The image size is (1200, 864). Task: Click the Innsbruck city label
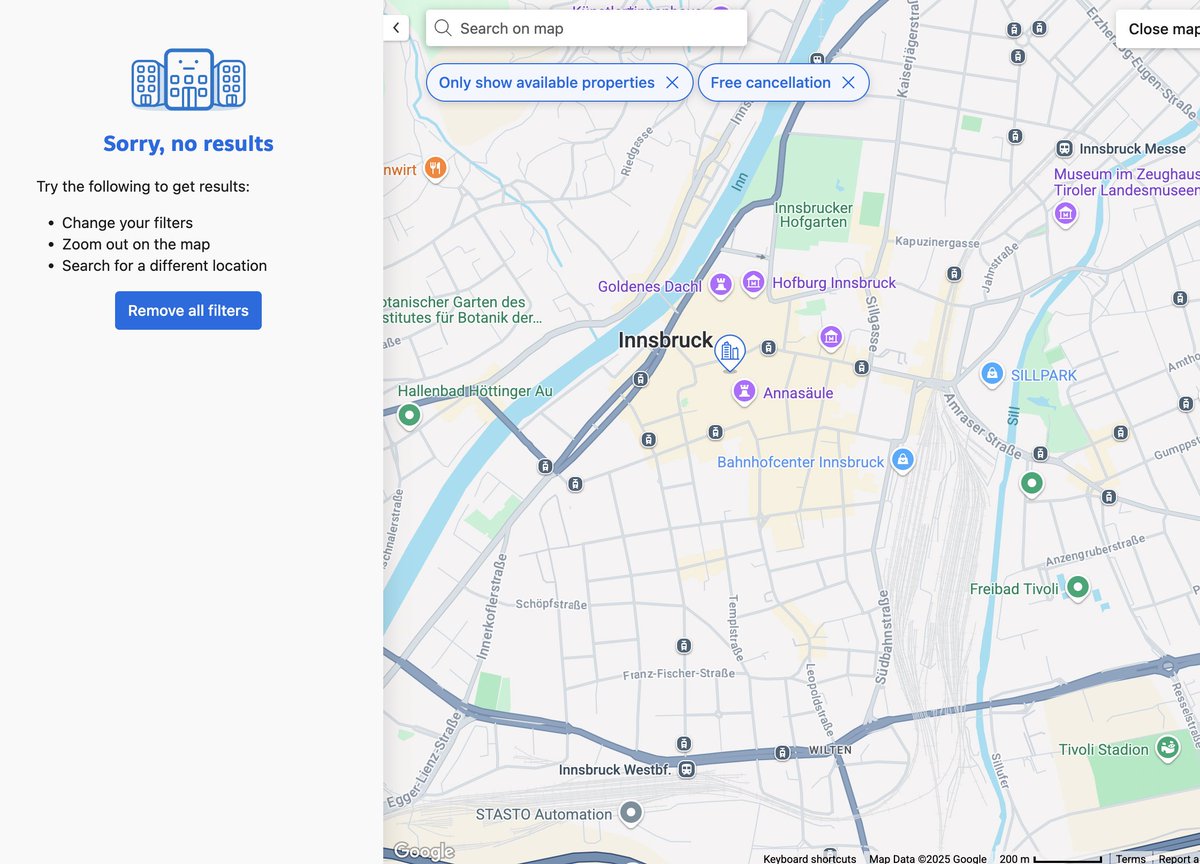(666, 340)
